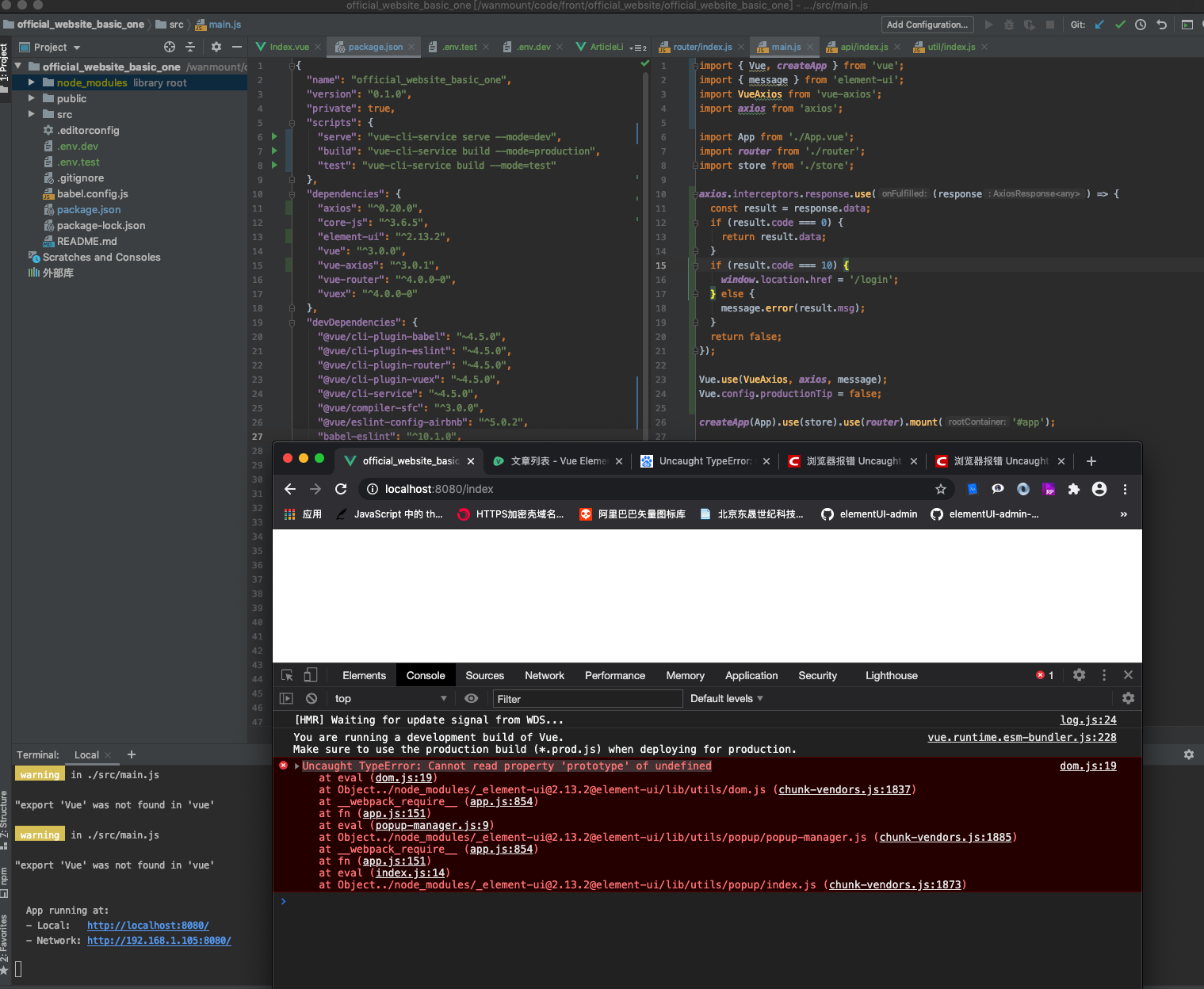Open a new Chrome tab with plus
This screenshot has height=989, width=1204.
coord(1091,460)
